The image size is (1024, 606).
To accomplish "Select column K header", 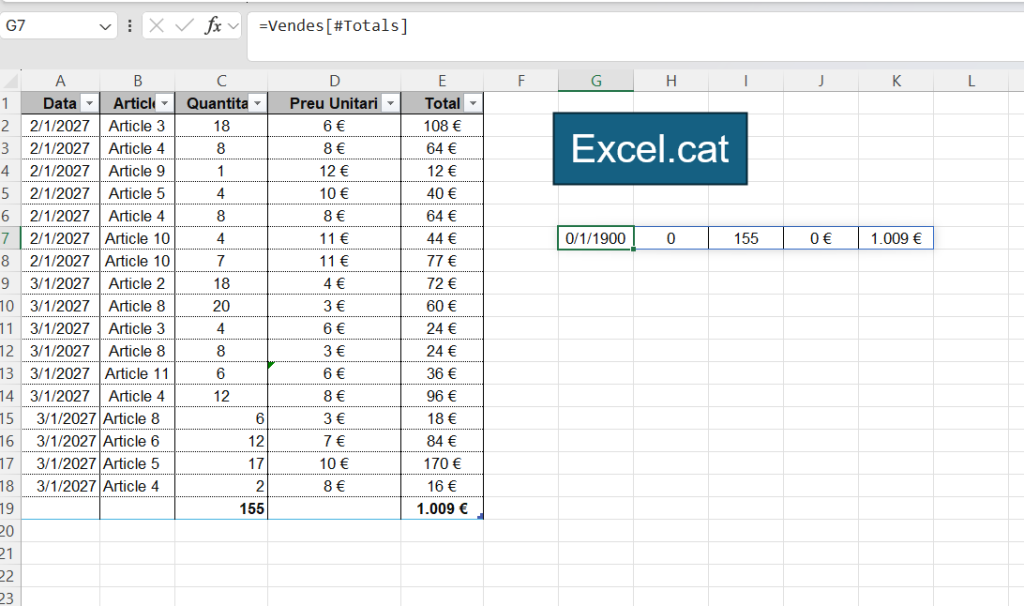I will (x=896, y=81).
